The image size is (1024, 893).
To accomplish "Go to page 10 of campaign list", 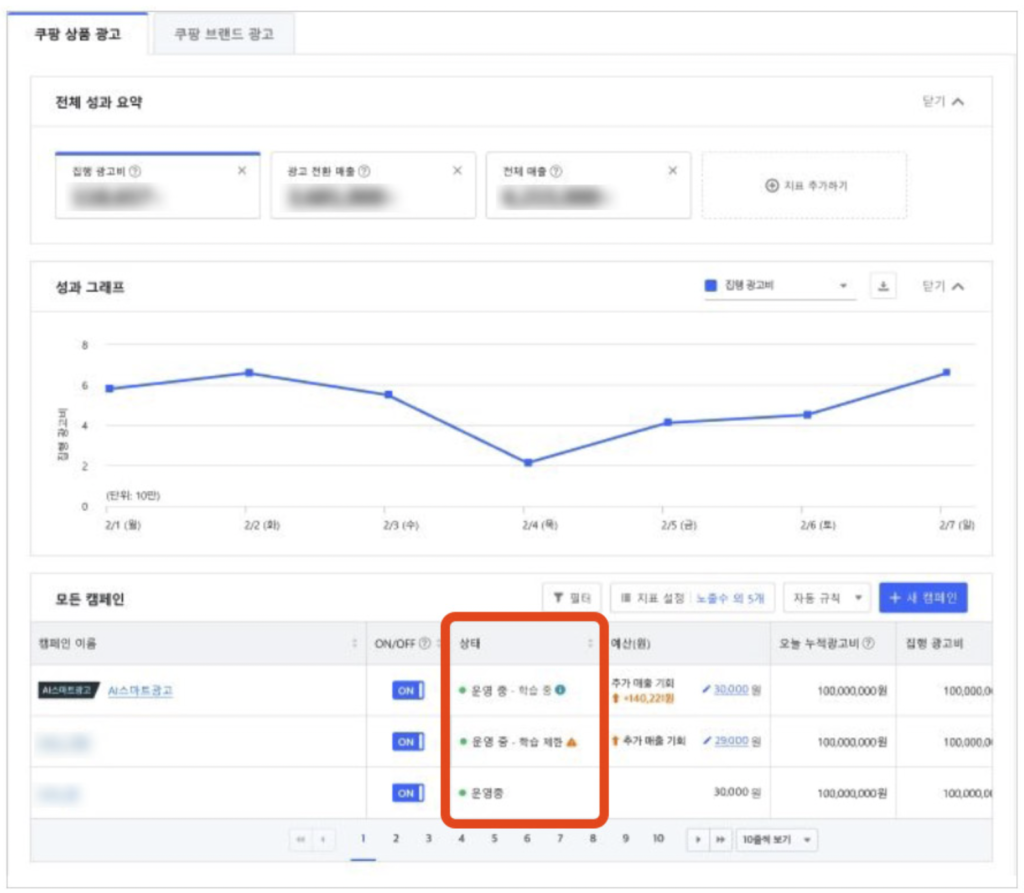I will [658, 839].
